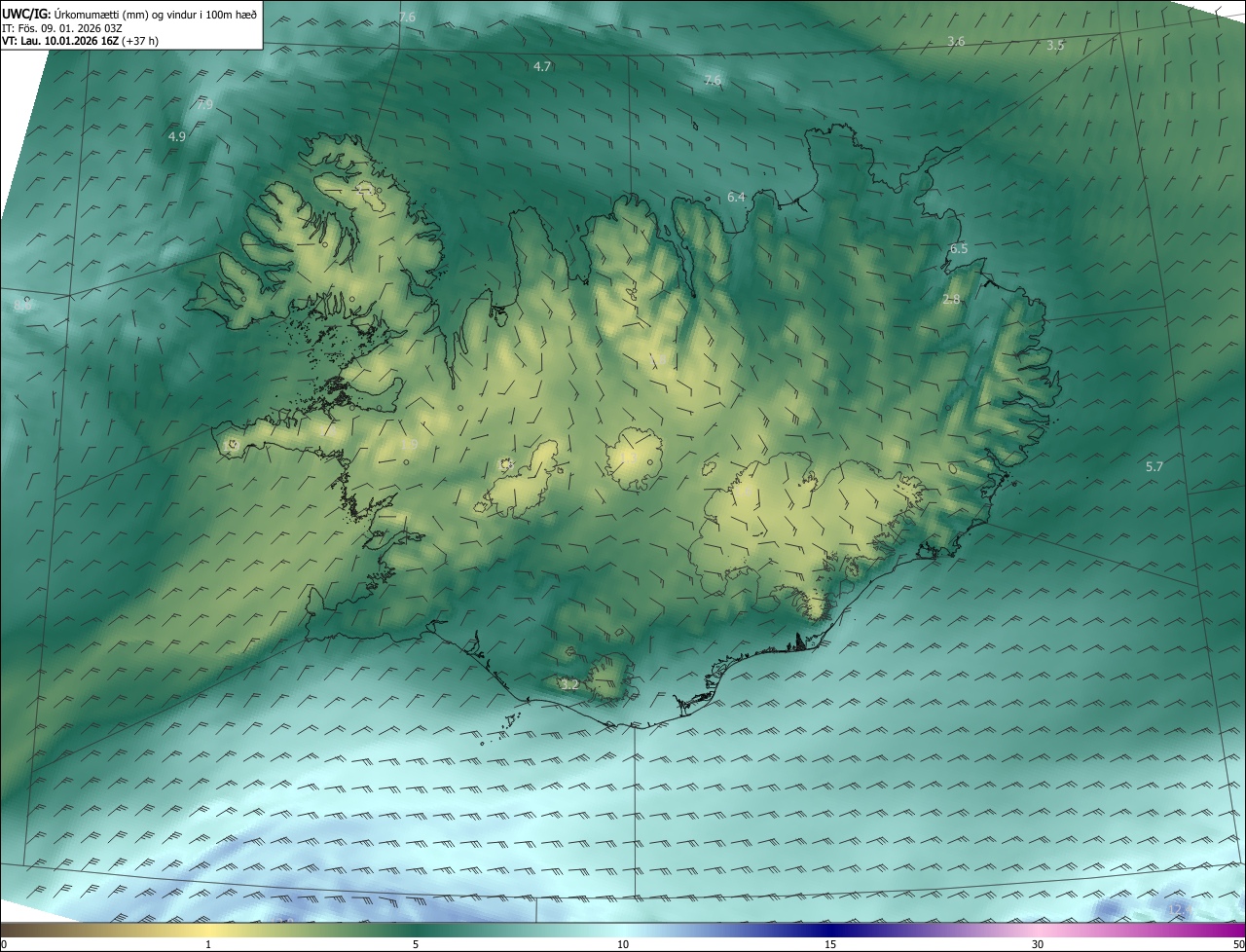Click the colour scale tick label '15'

tap(830, 944)
